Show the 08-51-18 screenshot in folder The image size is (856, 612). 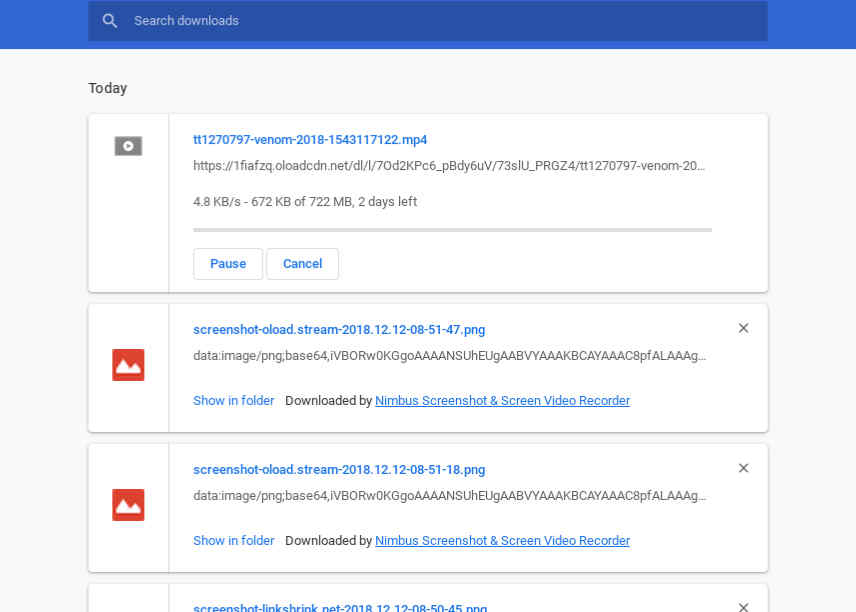(x=233, y=541)
